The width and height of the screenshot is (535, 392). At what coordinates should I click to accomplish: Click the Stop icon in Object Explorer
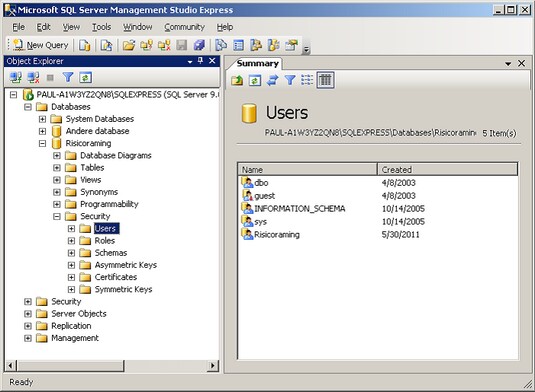tap(50, 78)
